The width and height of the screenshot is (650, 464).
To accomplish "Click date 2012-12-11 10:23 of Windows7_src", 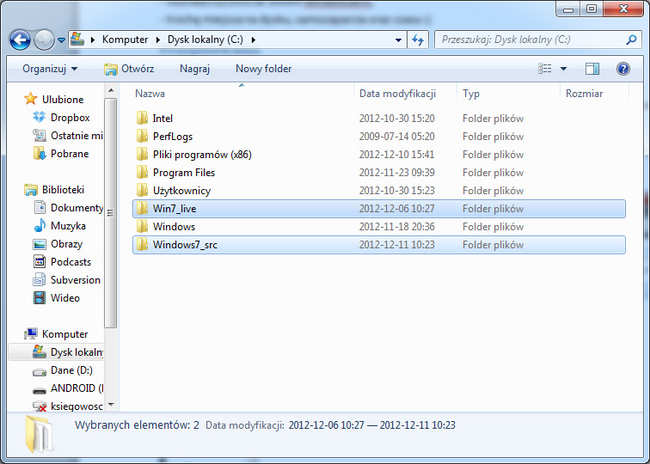I will pyautogui.click(x=397, y=245).
